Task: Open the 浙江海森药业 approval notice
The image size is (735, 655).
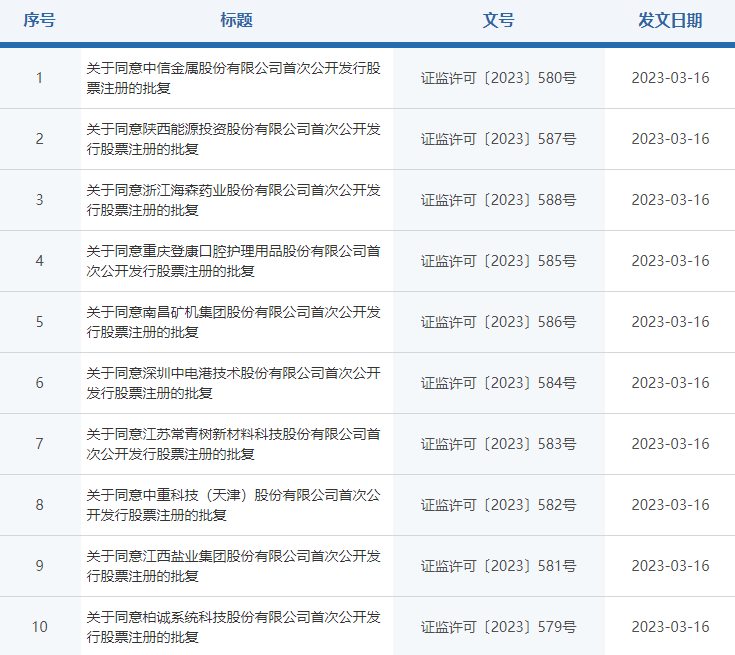Action: point(233,200)
